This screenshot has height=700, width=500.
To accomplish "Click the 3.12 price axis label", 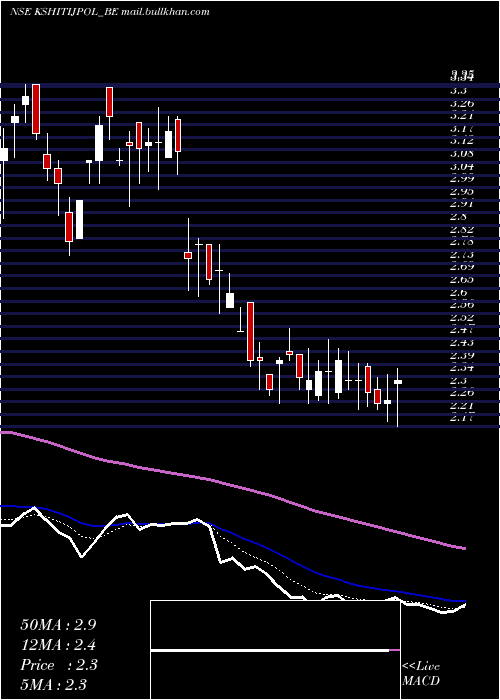I will 462,141.
